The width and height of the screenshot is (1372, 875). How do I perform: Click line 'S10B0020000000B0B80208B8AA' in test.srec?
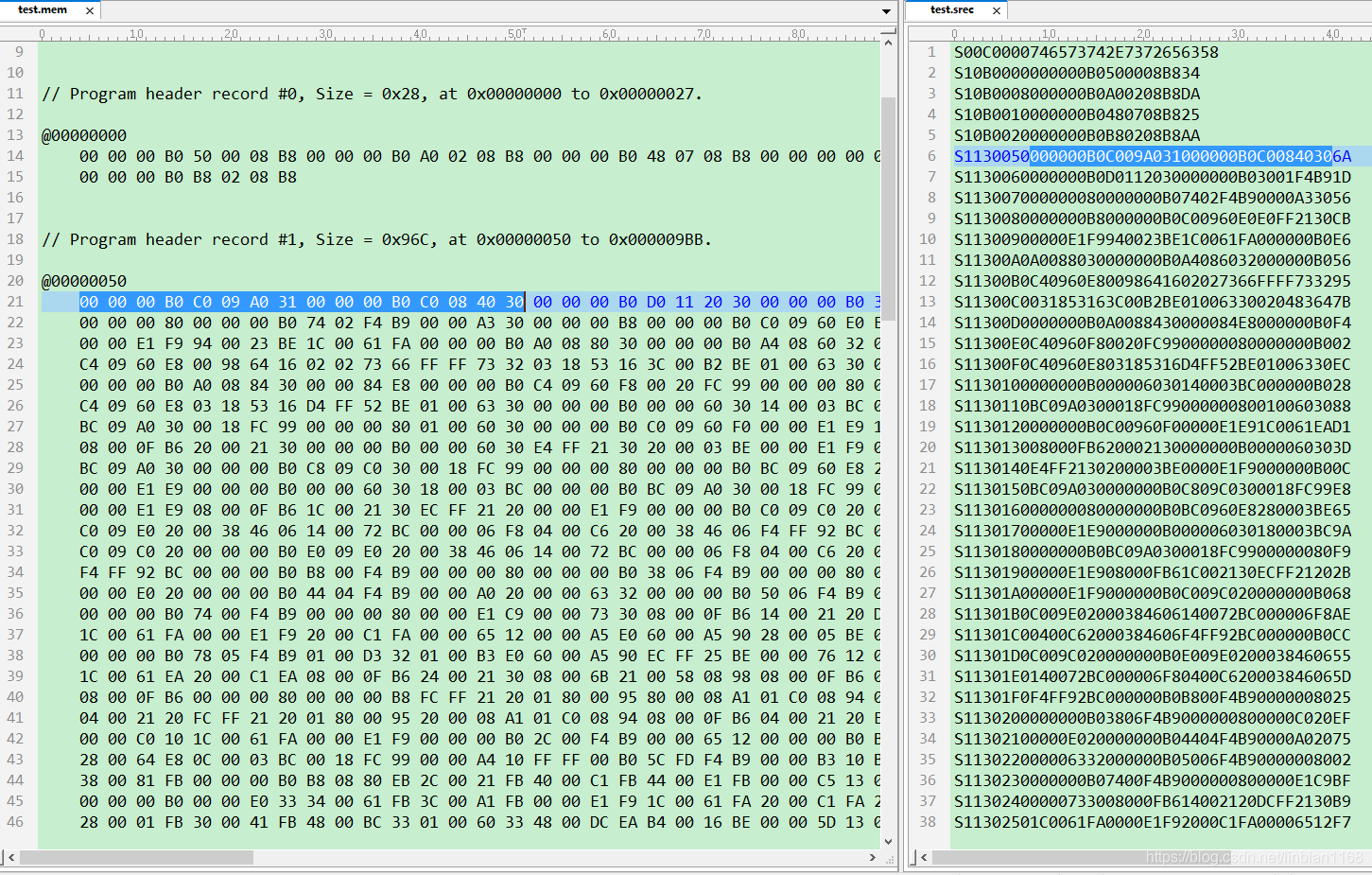click(1077, 135)
